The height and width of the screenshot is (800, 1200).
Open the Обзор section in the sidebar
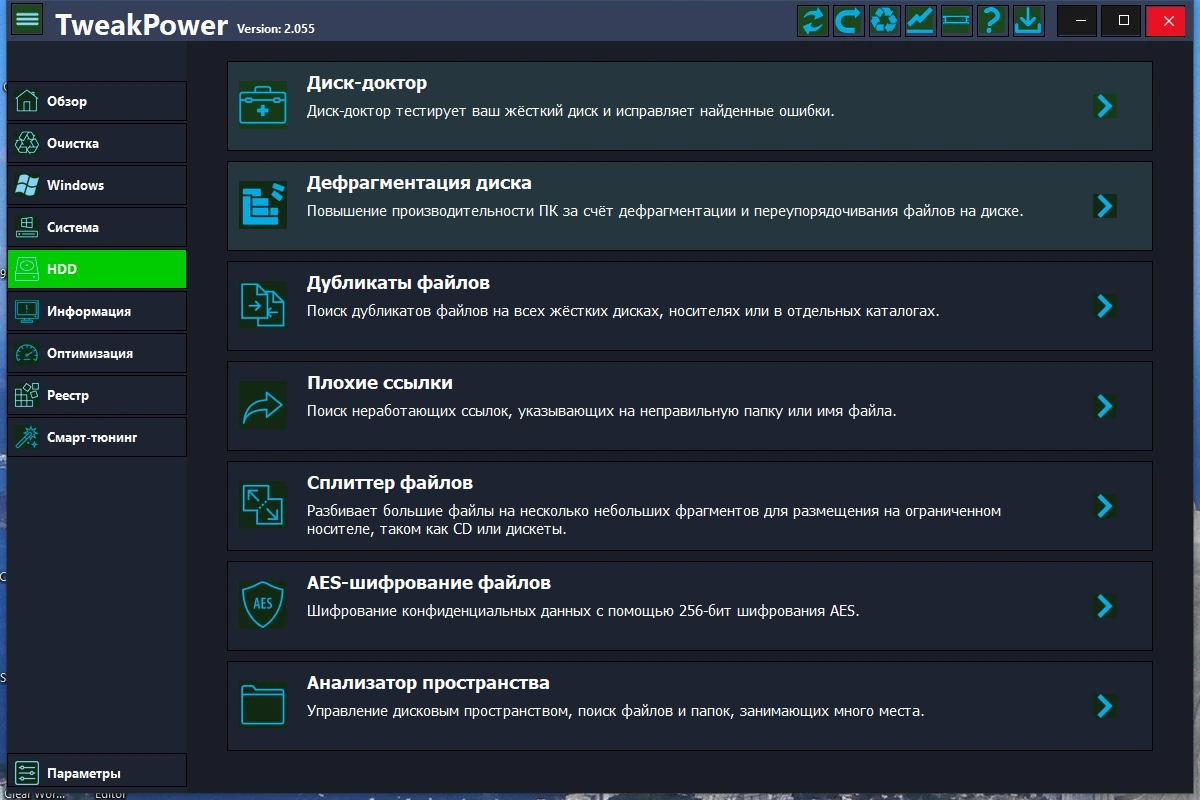coord(97,101)
